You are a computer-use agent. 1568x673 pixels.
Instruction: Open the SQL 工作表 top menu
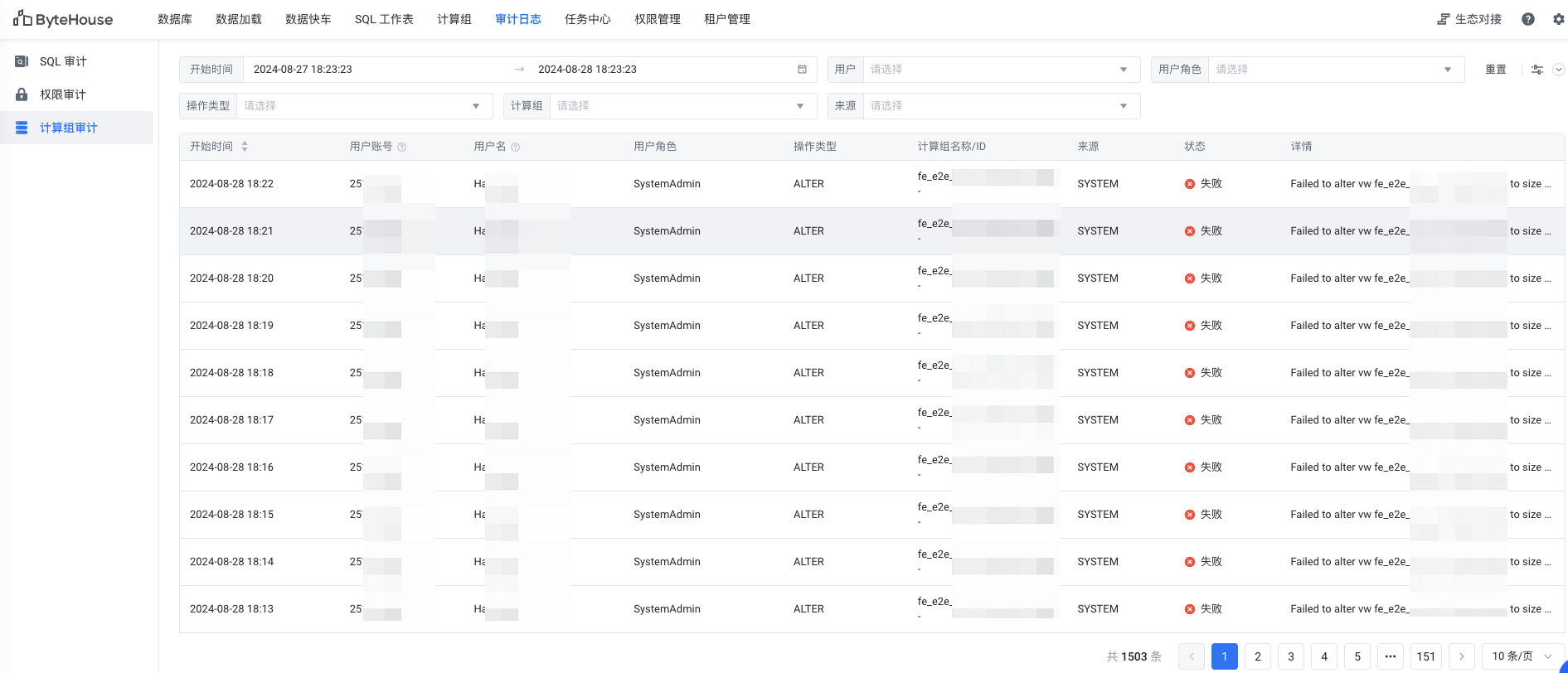pyautogui.click(x=384, y=19)
